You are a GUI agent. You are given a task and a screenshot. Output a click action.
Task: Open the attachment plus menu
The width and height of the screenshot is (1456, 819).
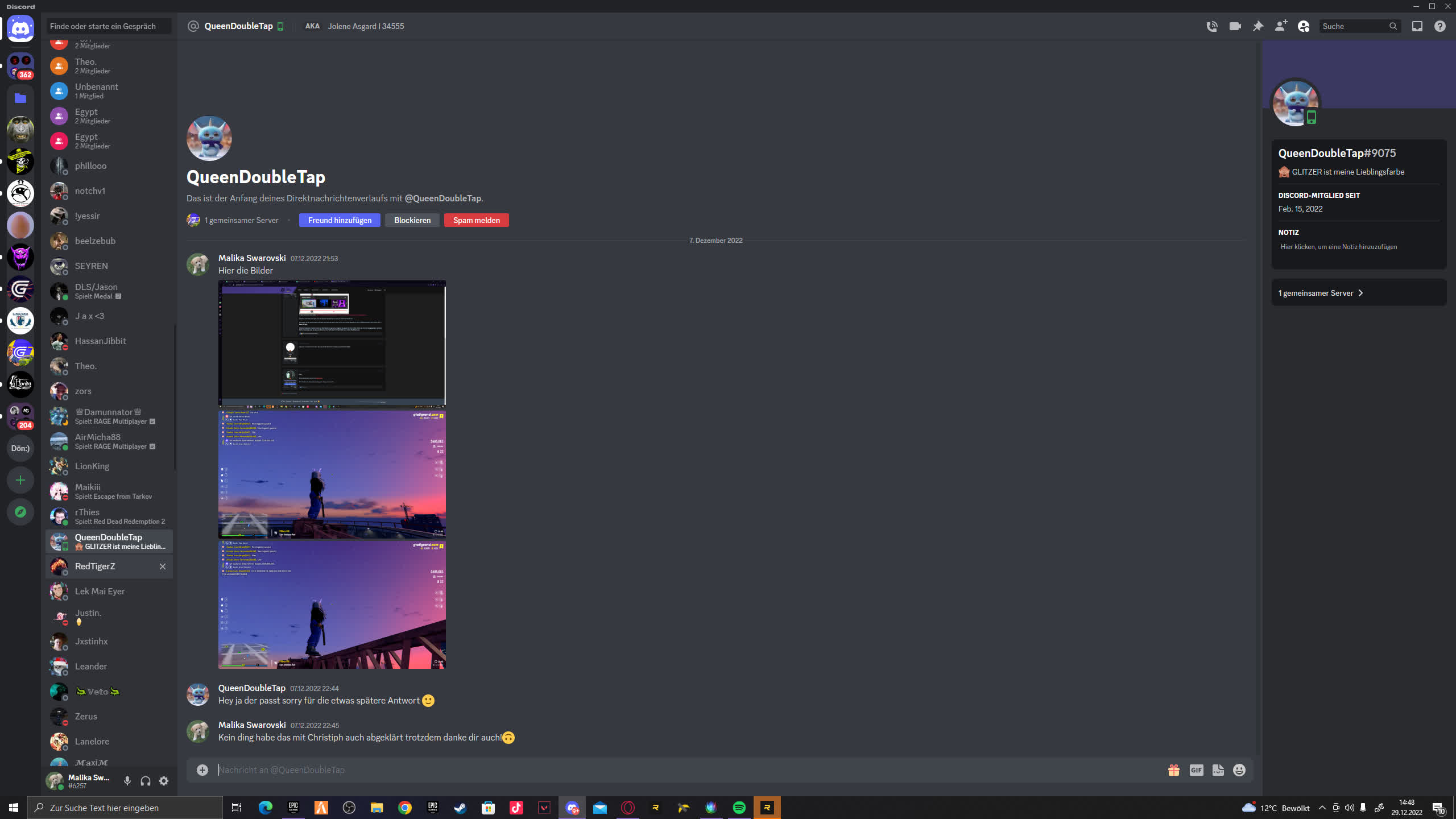pos(202,770)
